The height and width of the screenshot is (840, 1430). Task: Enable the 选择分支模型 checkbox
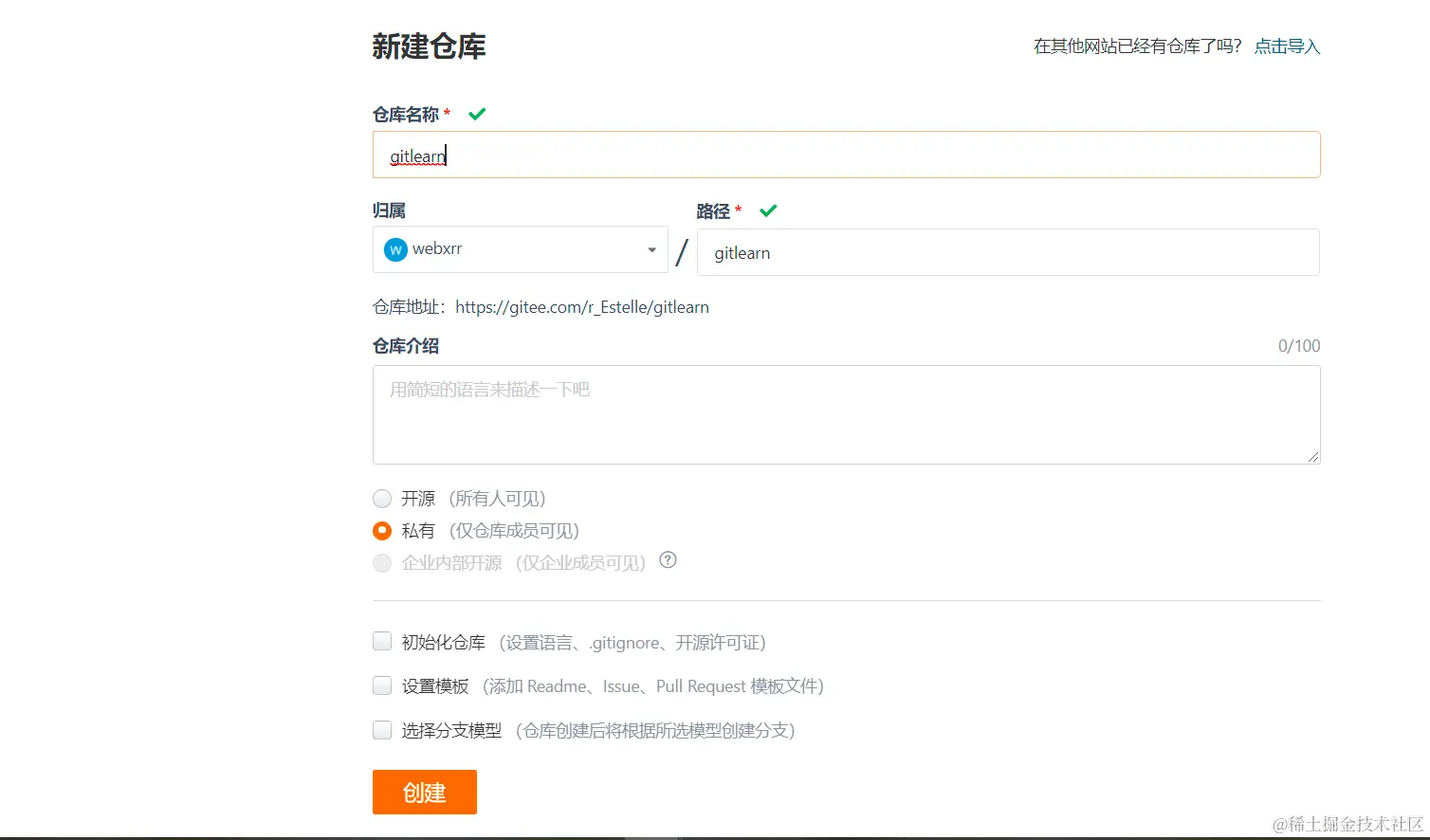click(382, 730)
